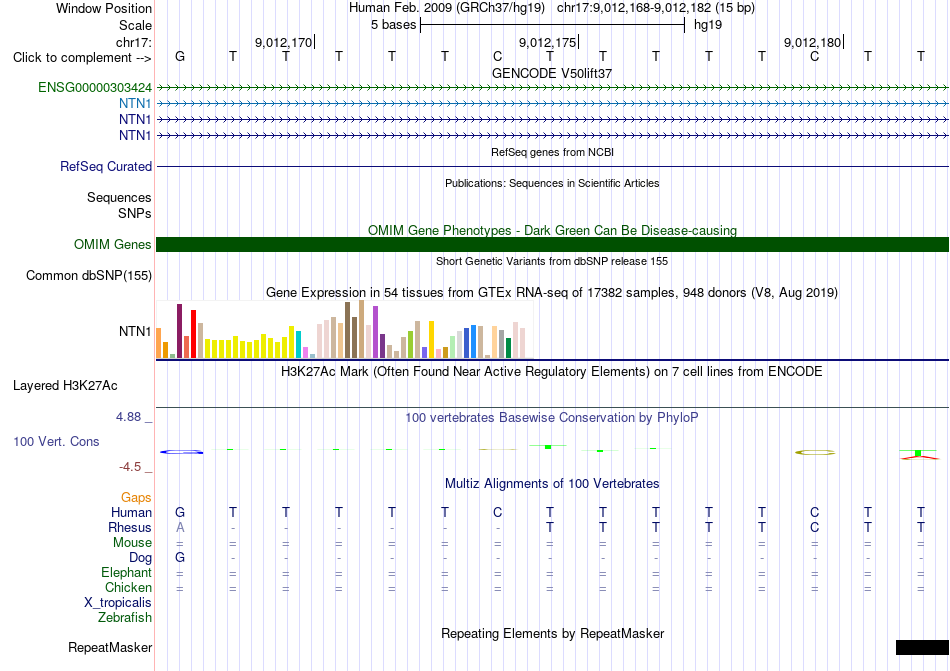Click the first base G in sequence row
Screen dimensions: 950x671
(x=180, y=56)
